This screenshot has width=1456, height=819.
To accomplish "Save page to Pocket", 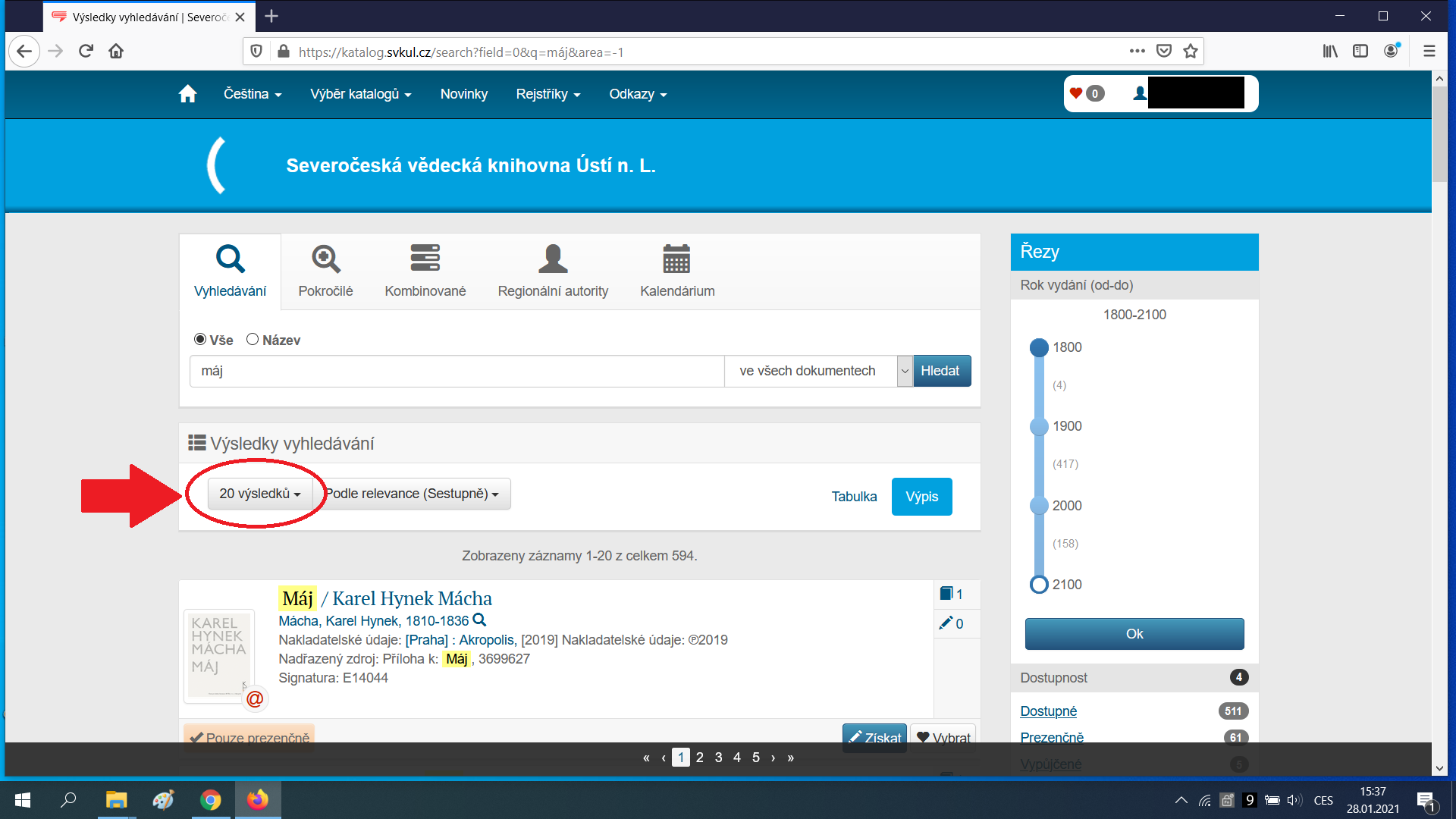I will 1164,52.
